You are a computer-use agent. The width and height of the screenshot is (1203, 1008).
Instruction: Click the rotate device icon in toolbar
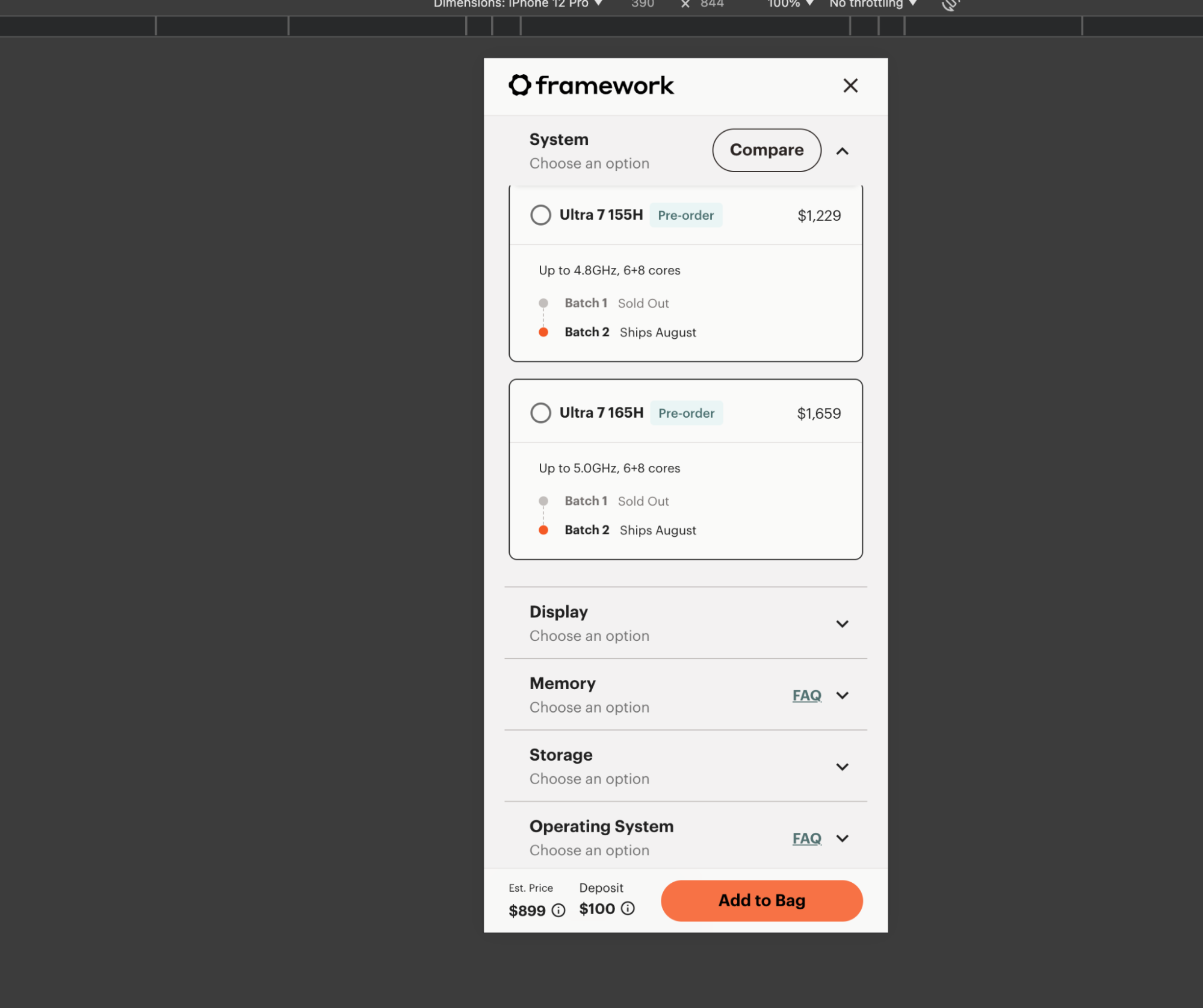click(x=950, y=5)
